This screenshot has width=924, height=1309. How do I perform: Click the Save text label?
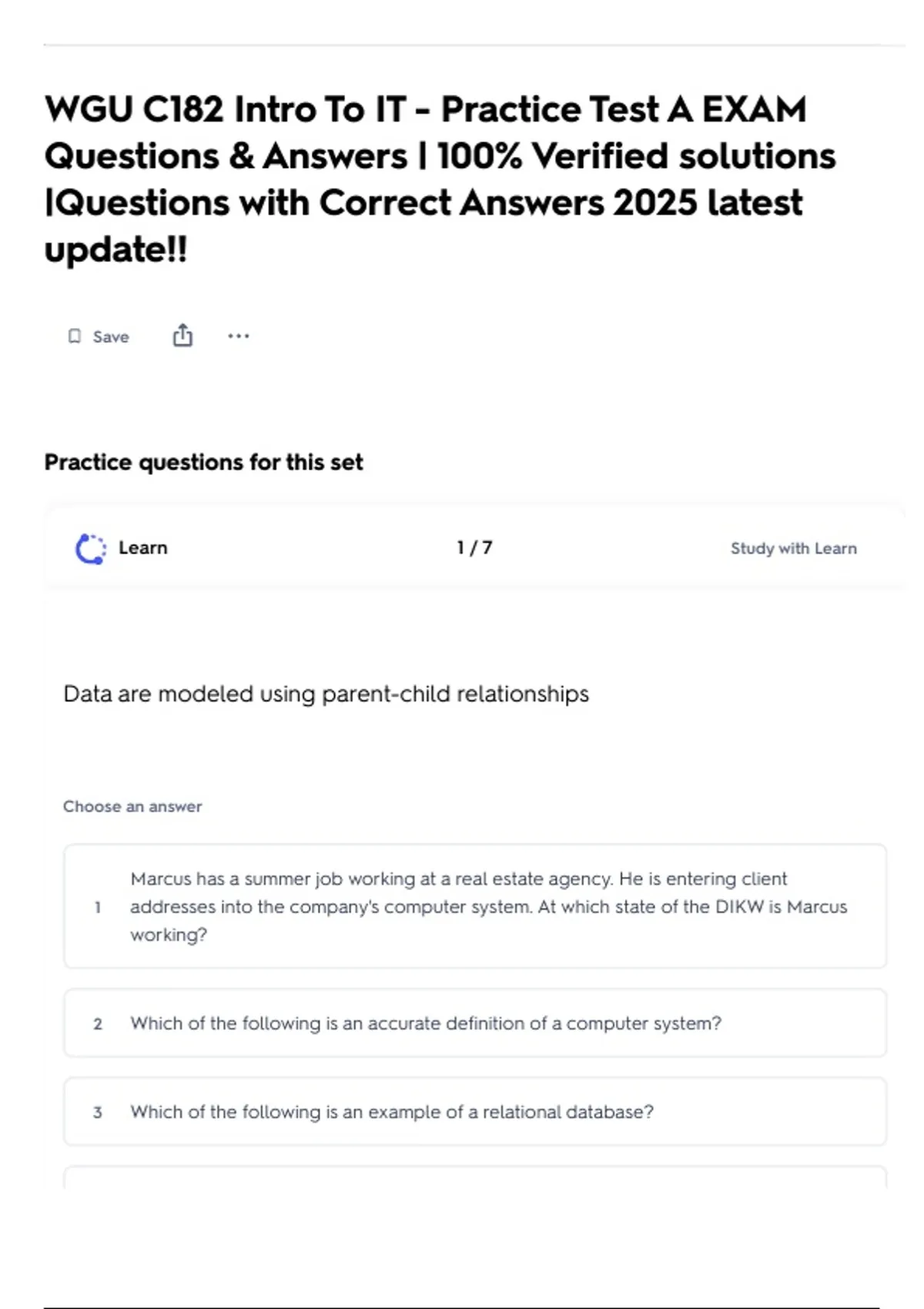(x=111, y=336)
